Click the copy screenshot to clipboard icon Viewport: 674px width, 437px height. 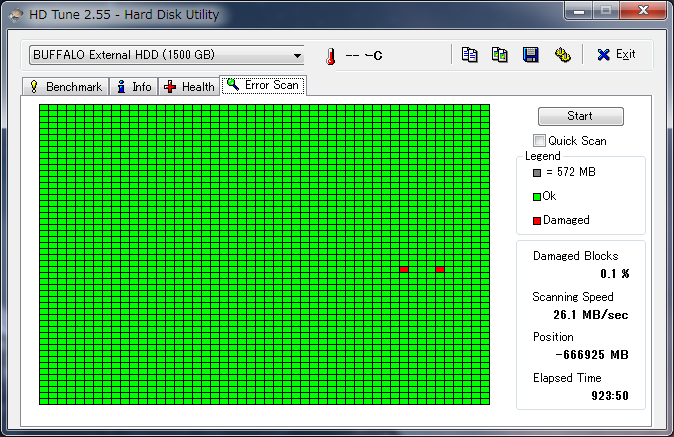(499, 55)
